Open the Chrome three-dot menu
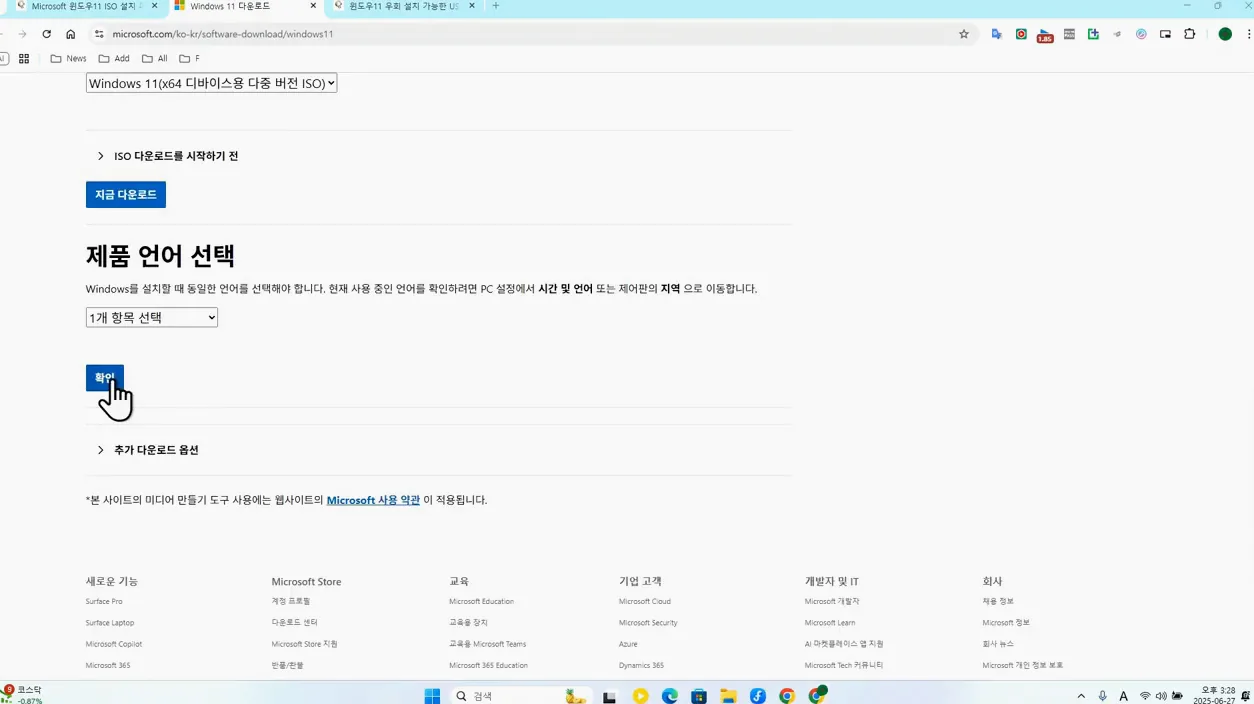Image resolution: width=1254 pixels, height=704 pixels. [x=1248, y=34]
